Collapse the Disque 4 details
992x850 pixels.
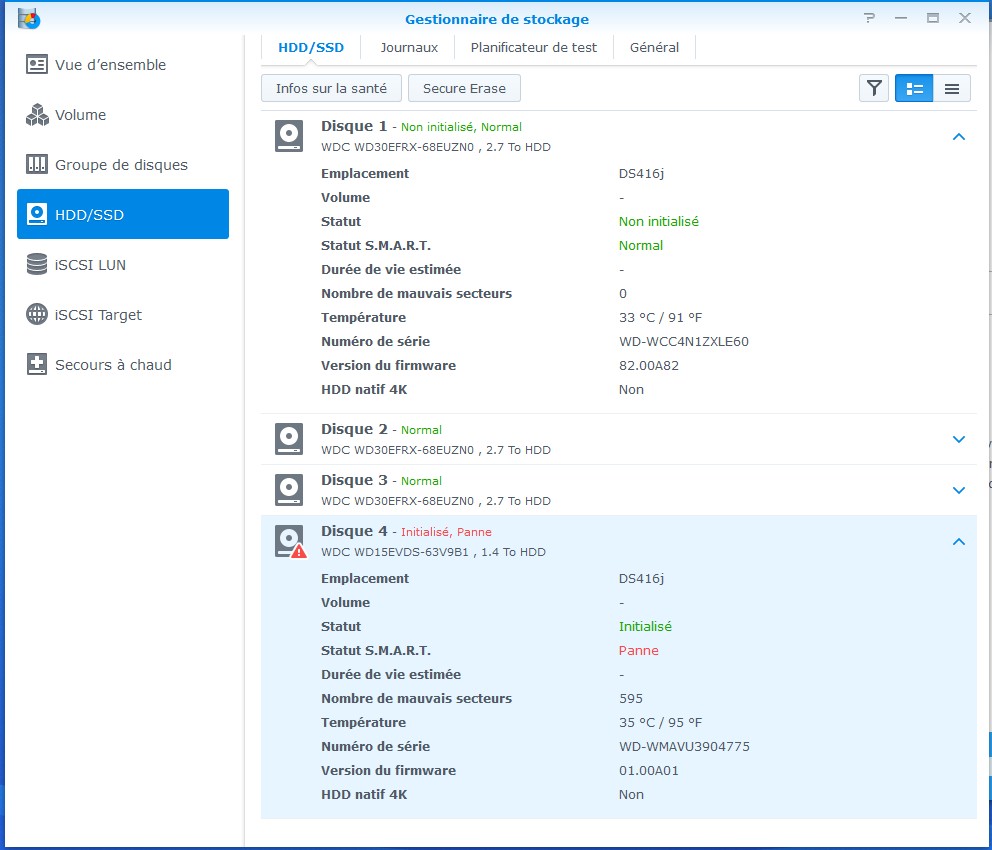point(958,542)
